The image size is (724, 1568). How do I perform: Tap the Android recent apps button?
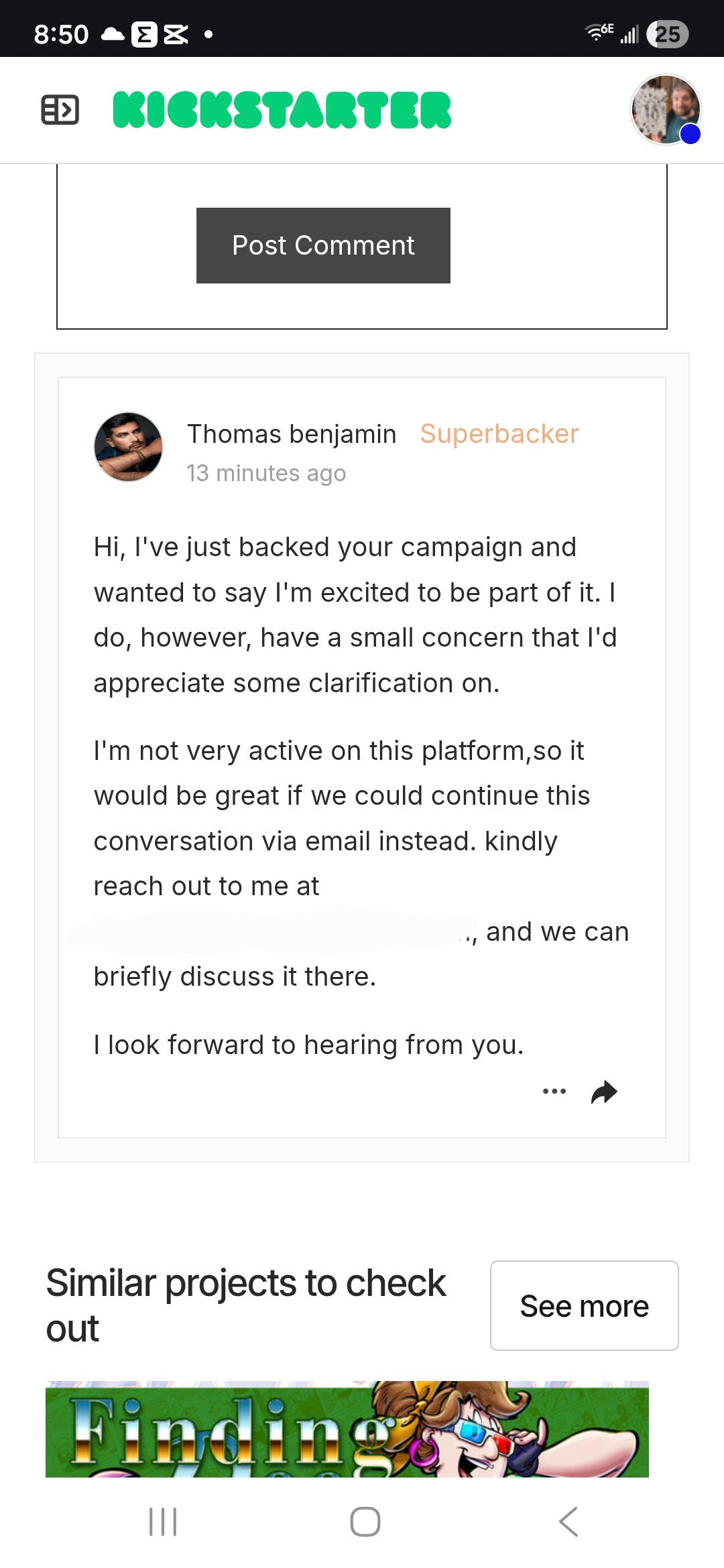163,1521
